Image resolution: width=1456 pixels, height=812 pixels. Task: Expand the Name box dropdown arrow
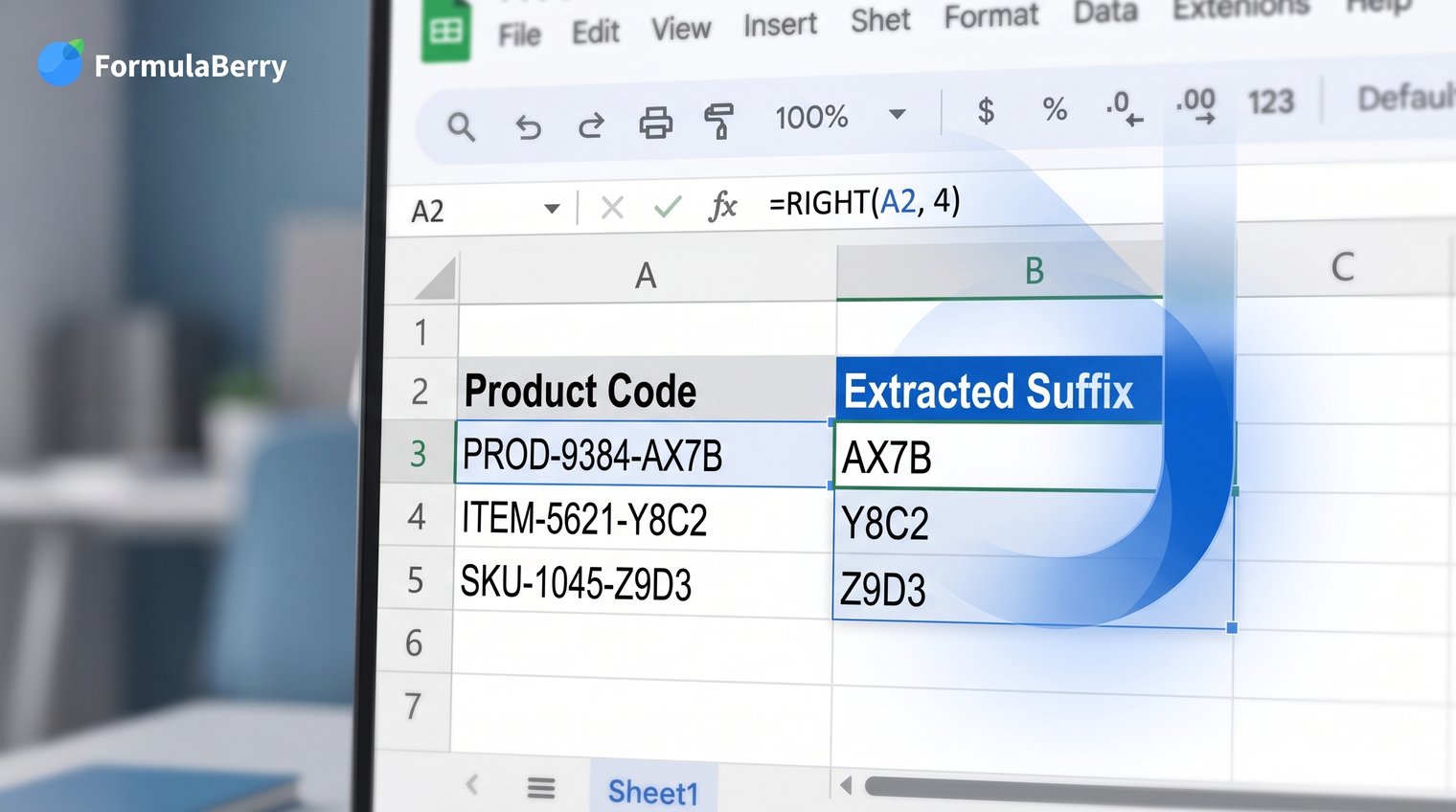[552, 209]
